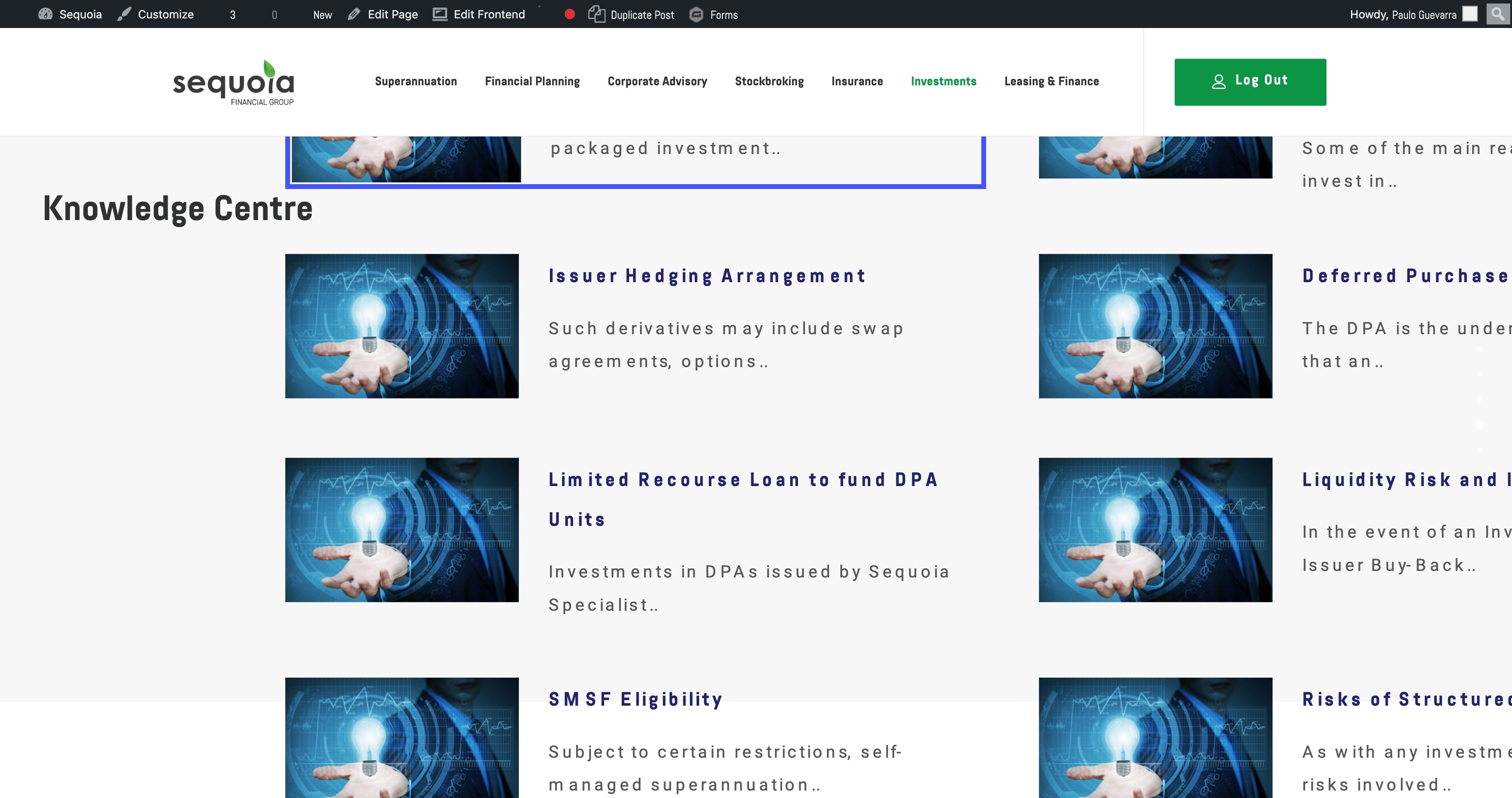Click the Sequoia Financial Group logo
The height and width of the screenshot is (798, 1512).
click(x=234, y=83)
